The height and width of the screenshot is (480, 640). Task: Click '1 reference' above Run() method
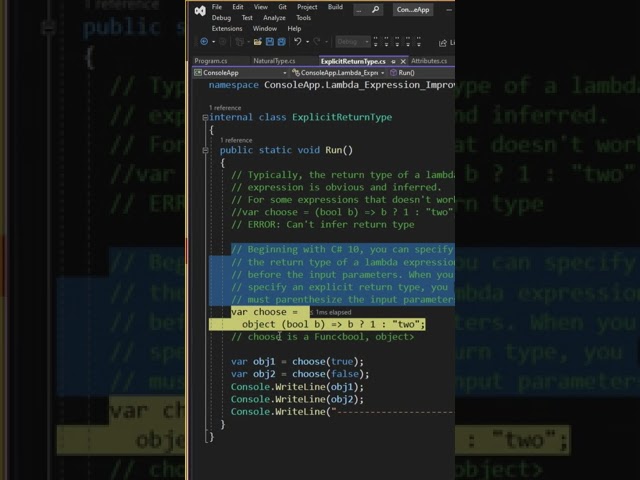(236, 140)
